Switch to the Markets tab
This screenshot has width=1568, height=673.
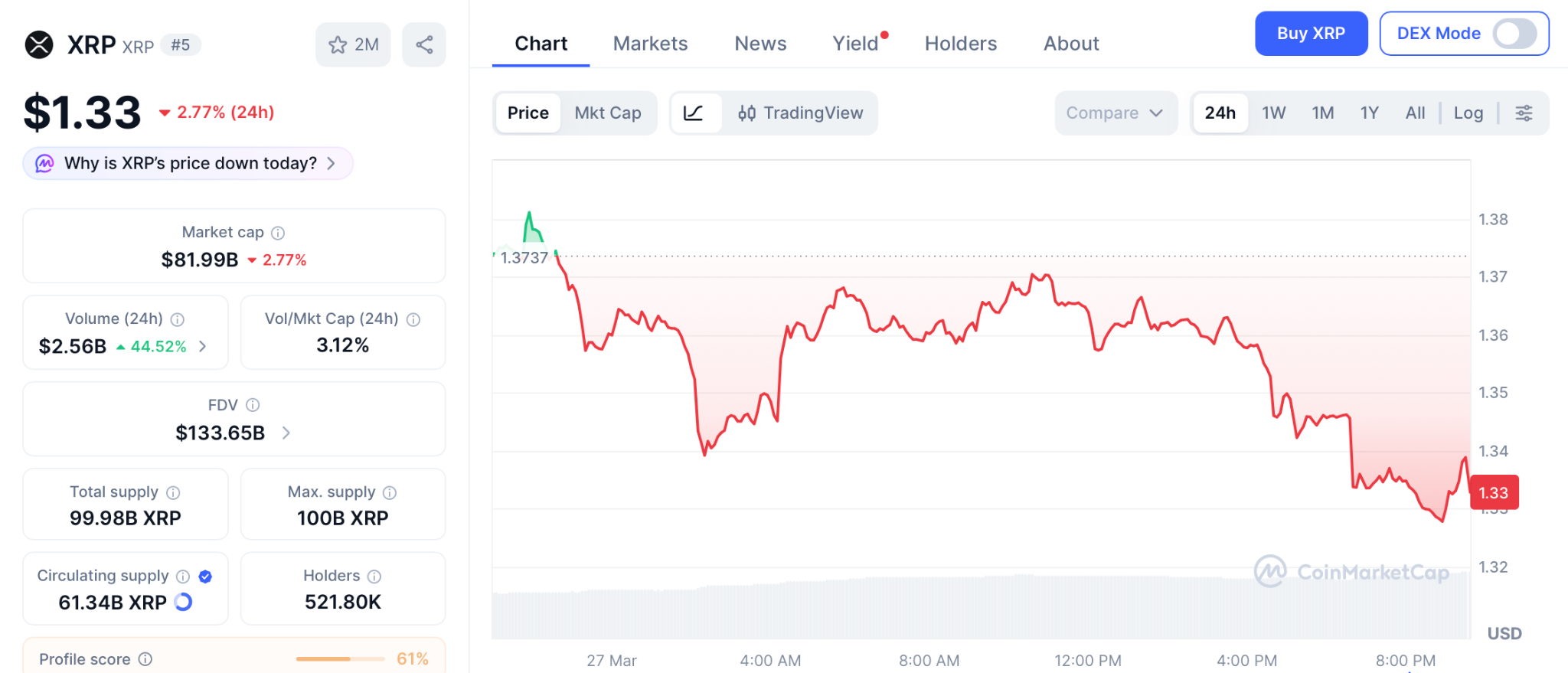click(649, 44)
